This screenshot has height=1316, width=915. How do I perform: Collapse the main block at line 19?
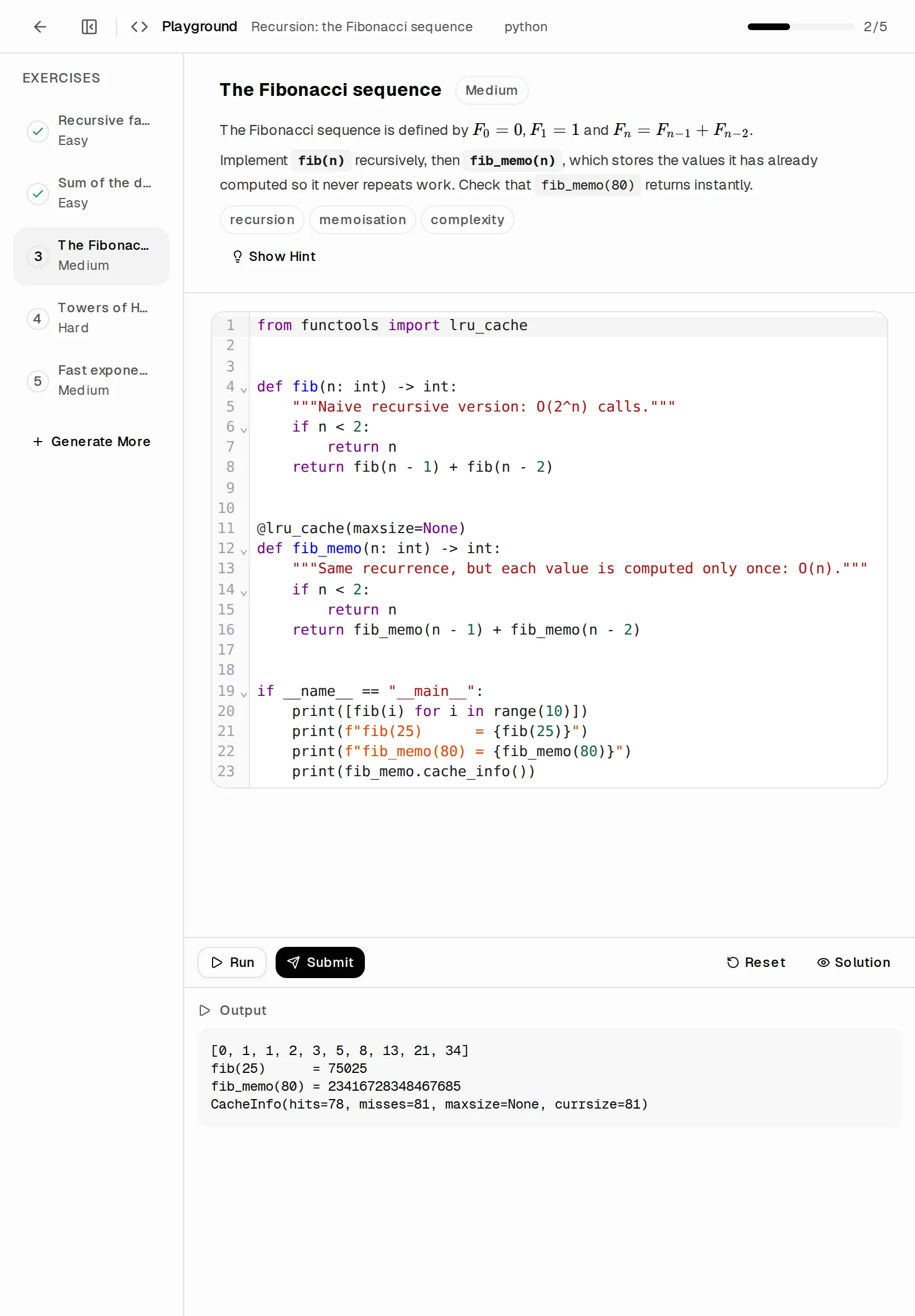[244, 694]
